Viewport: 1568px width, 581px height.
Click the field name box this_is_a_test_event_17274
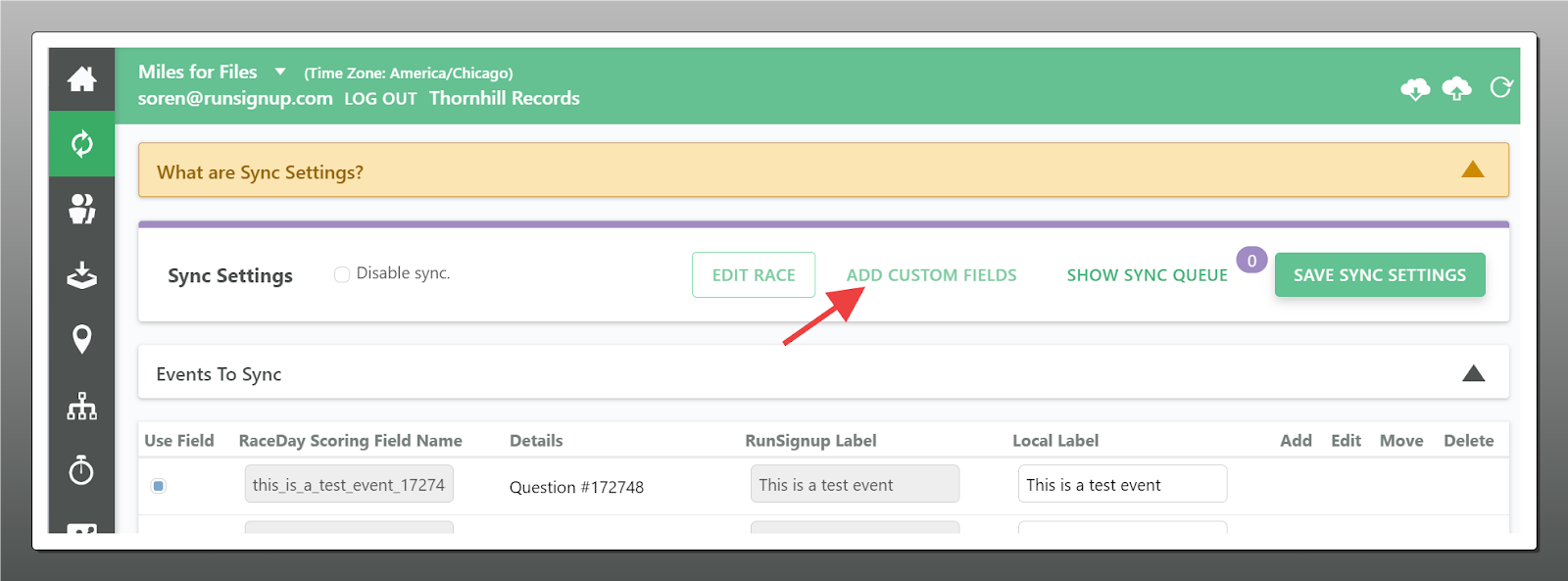[349, 484]
